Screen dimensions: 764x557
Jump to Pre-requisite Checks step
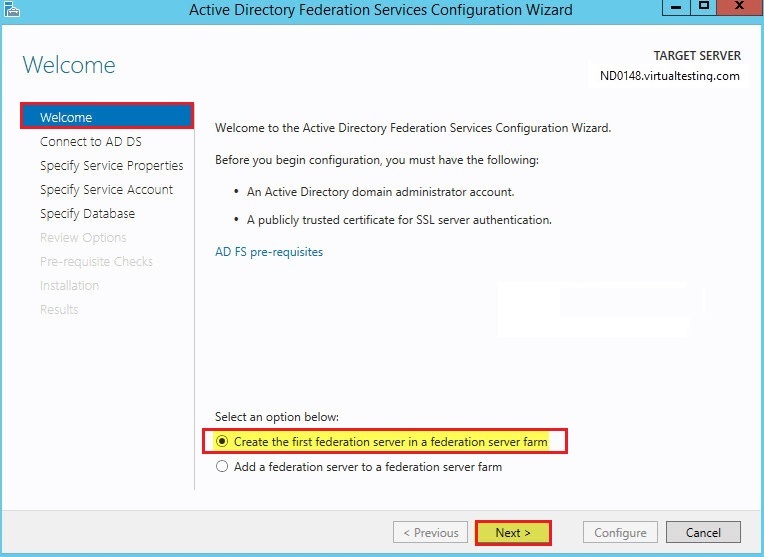point(96,261)
